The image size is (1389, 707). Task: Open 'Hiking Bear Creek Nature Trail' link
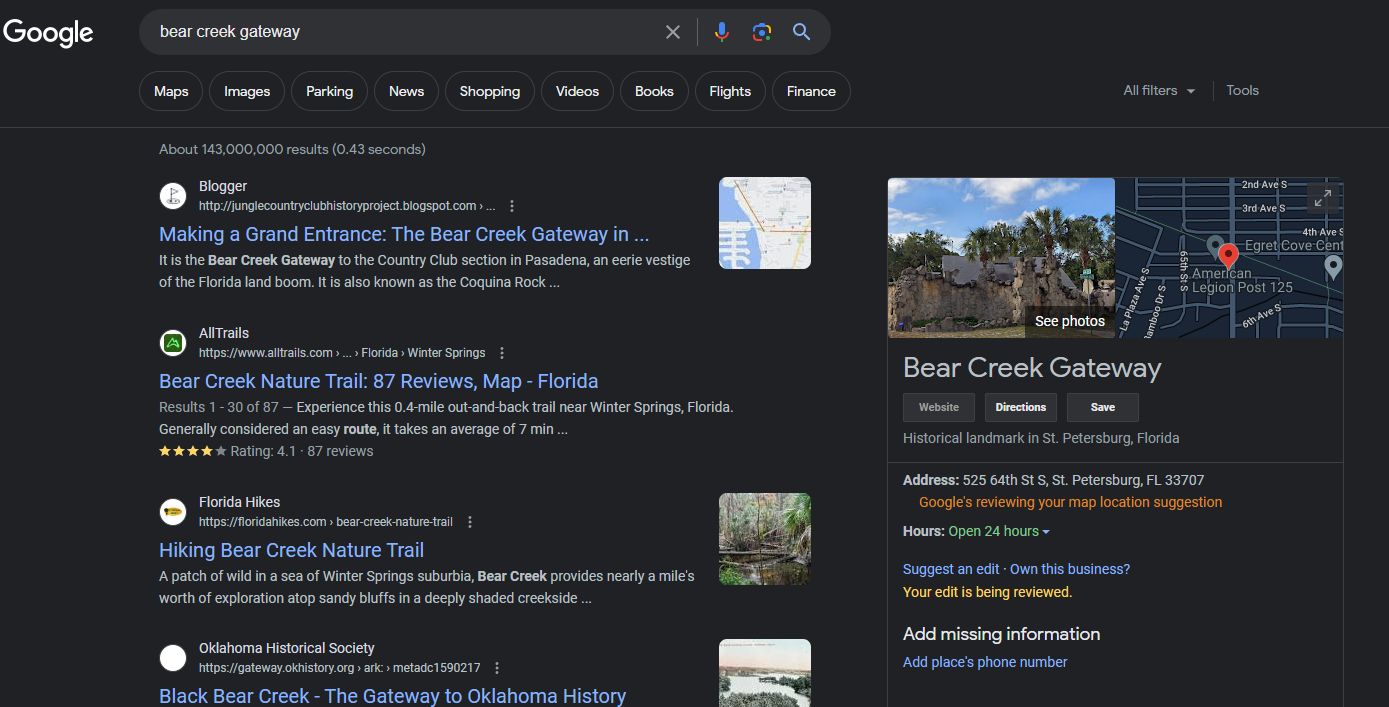tap(291, 550)
